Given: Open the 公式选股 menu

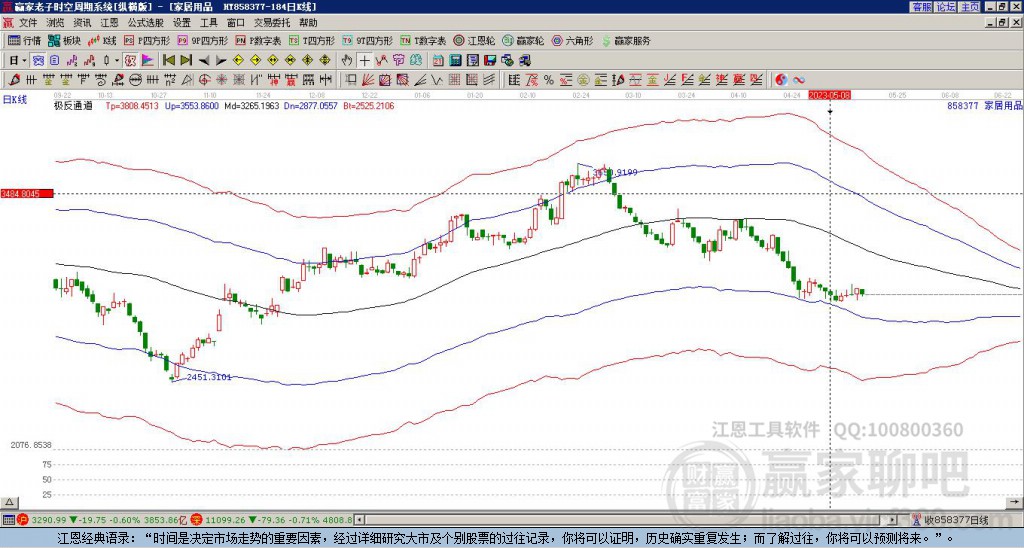Looking at the screenshot, I should (x=146, y=23).
